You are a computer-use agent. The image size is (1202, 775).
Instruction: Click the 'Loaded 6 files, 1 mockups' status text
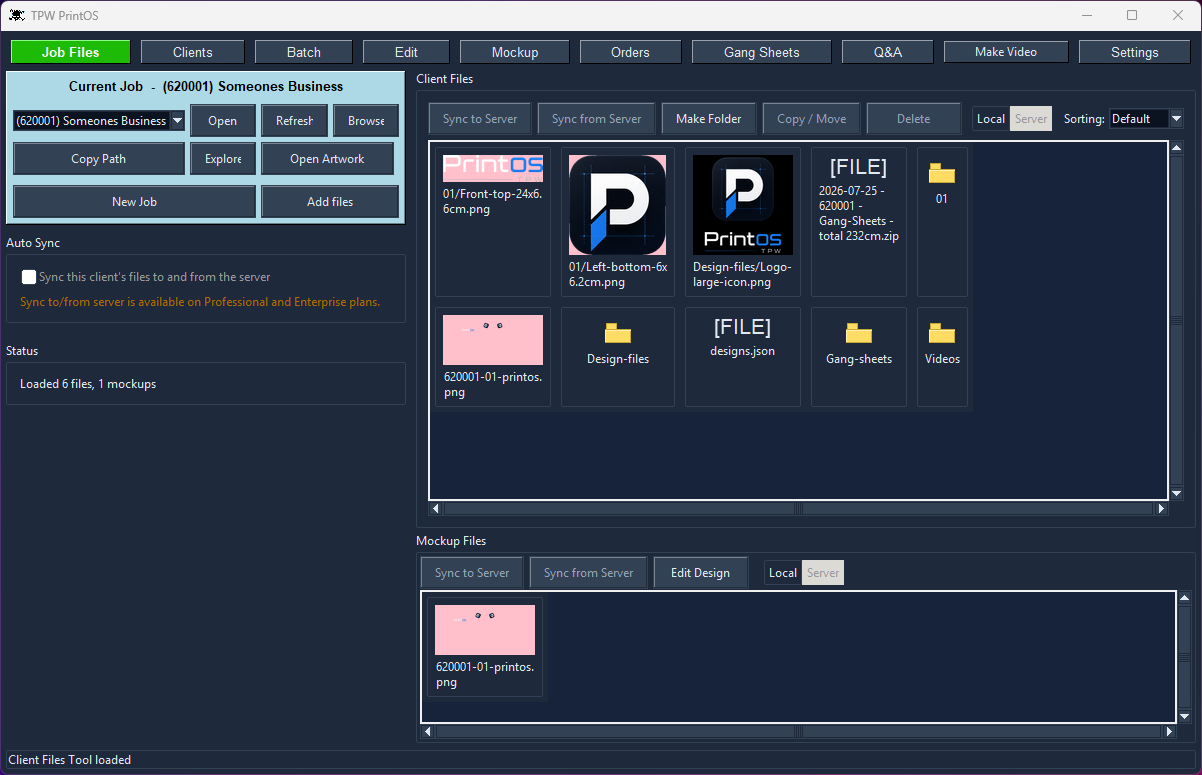[x=88, y=384]
